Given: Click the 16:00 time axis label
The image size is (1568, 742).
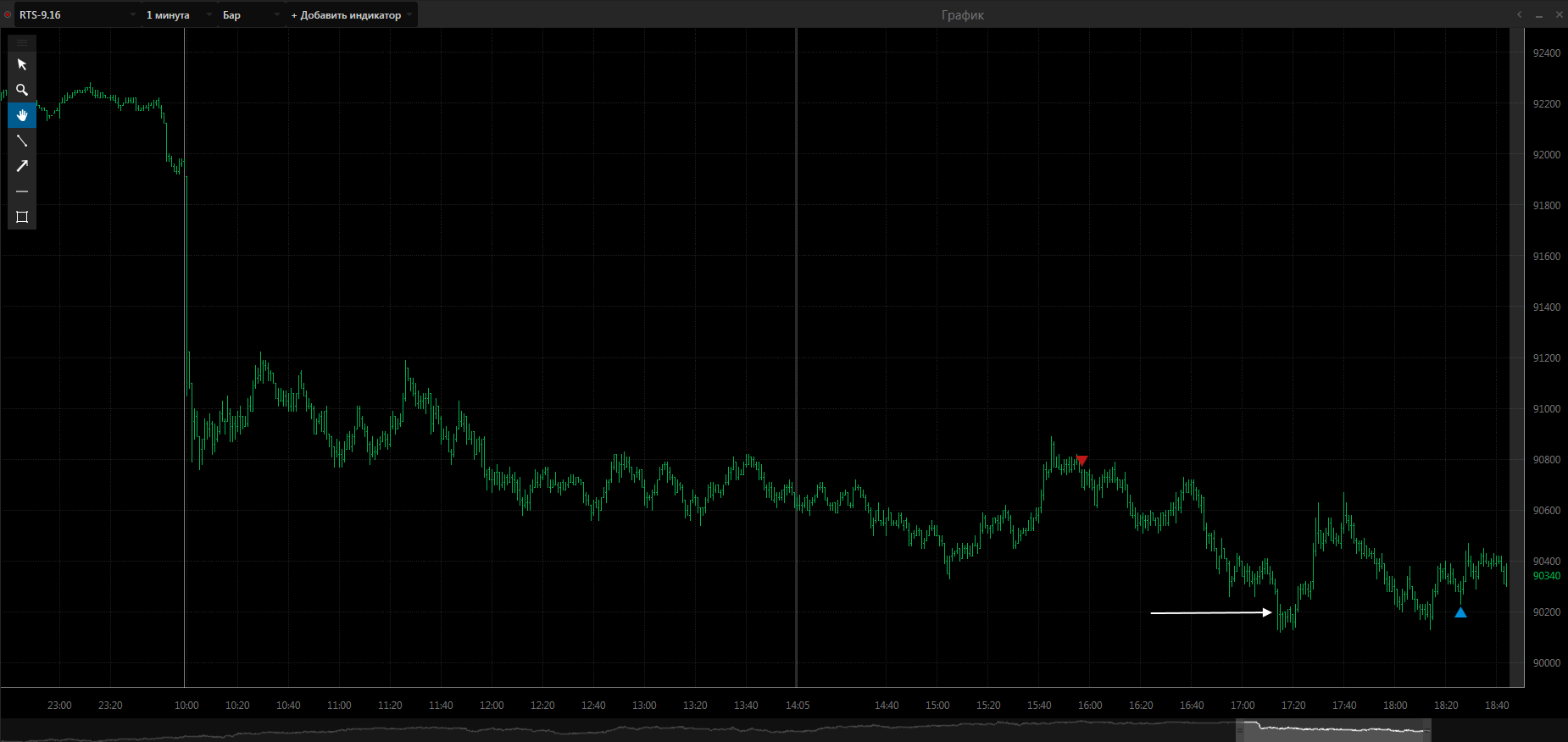Looking at the screenshot, I should point(1090,706).
